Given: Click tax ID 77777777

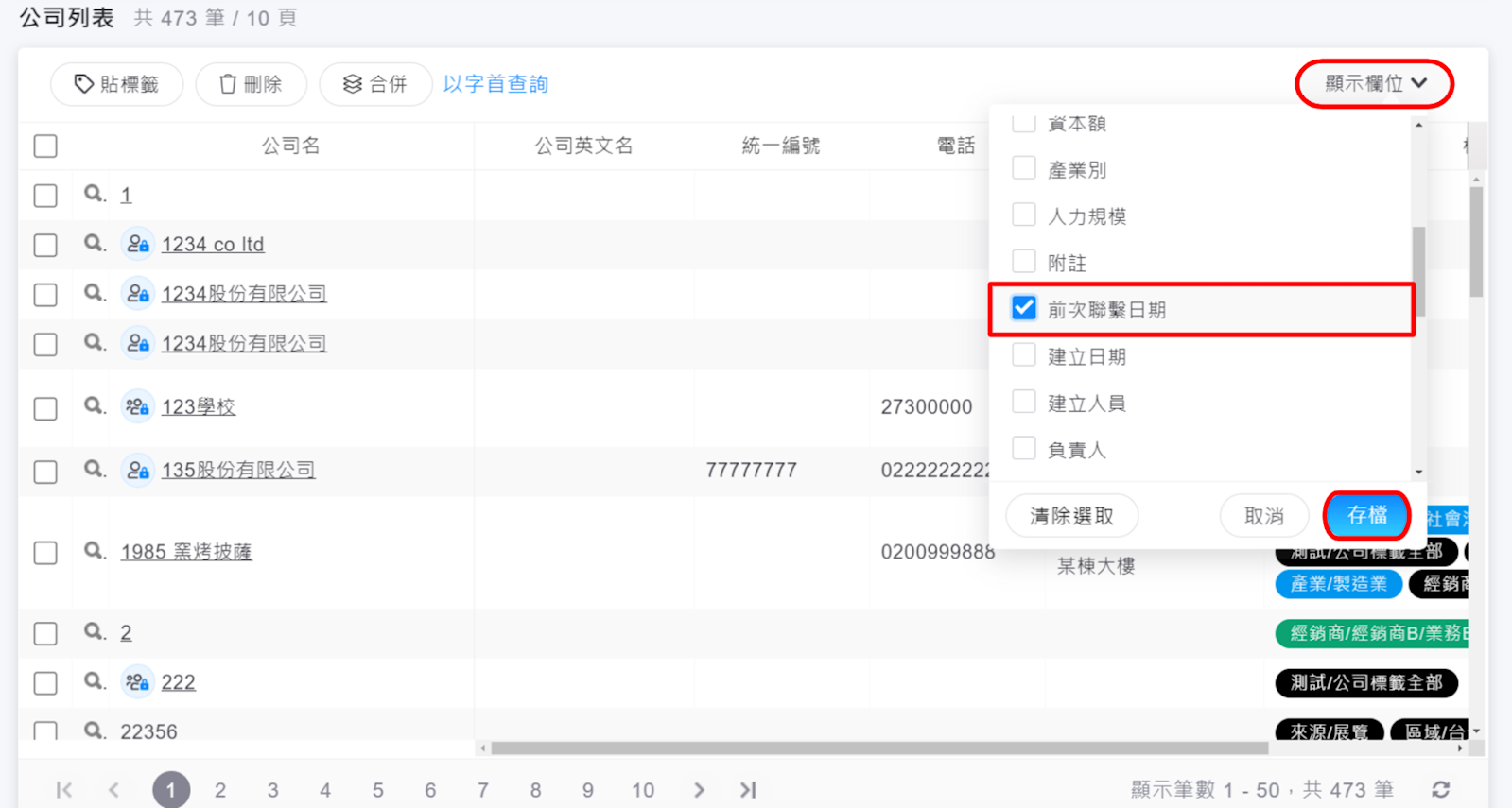Looking at the screenshot, I should point(752,470).
